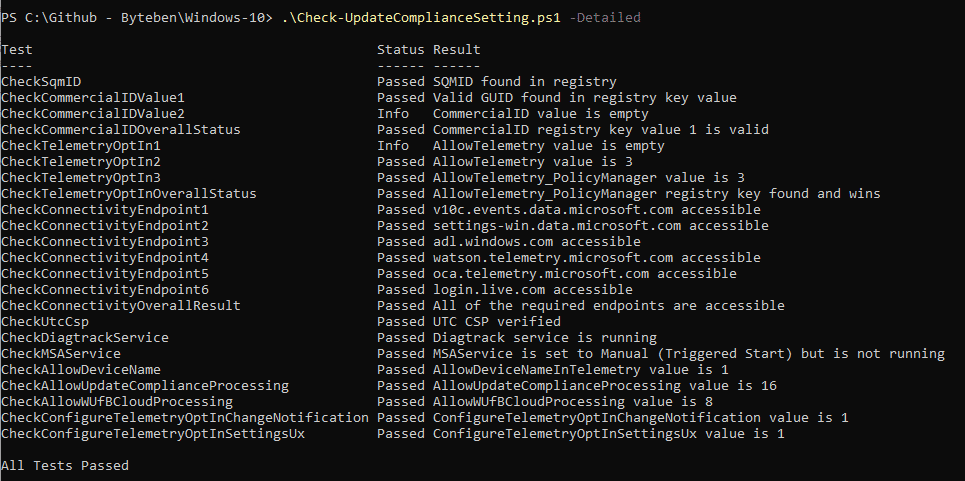This screenshot has width=965, height=481.
Task: Click Info status for CheckTelemetryOptIn1
Action: pos(393,145)
